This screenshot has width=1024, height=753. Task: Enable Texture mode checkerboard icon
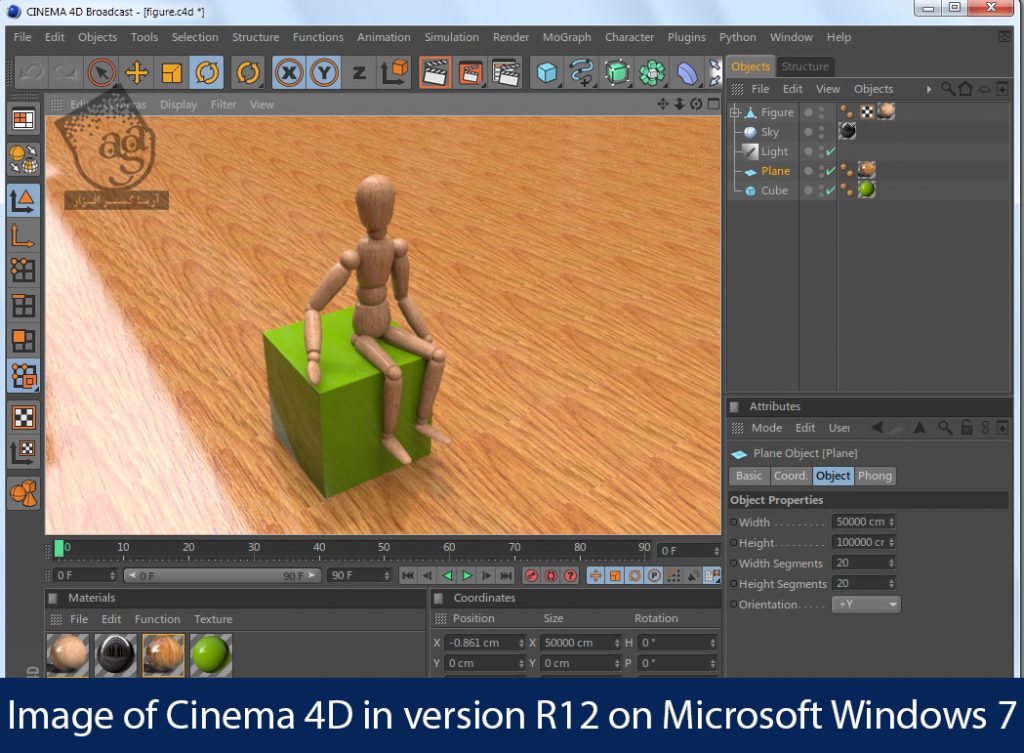24,417
